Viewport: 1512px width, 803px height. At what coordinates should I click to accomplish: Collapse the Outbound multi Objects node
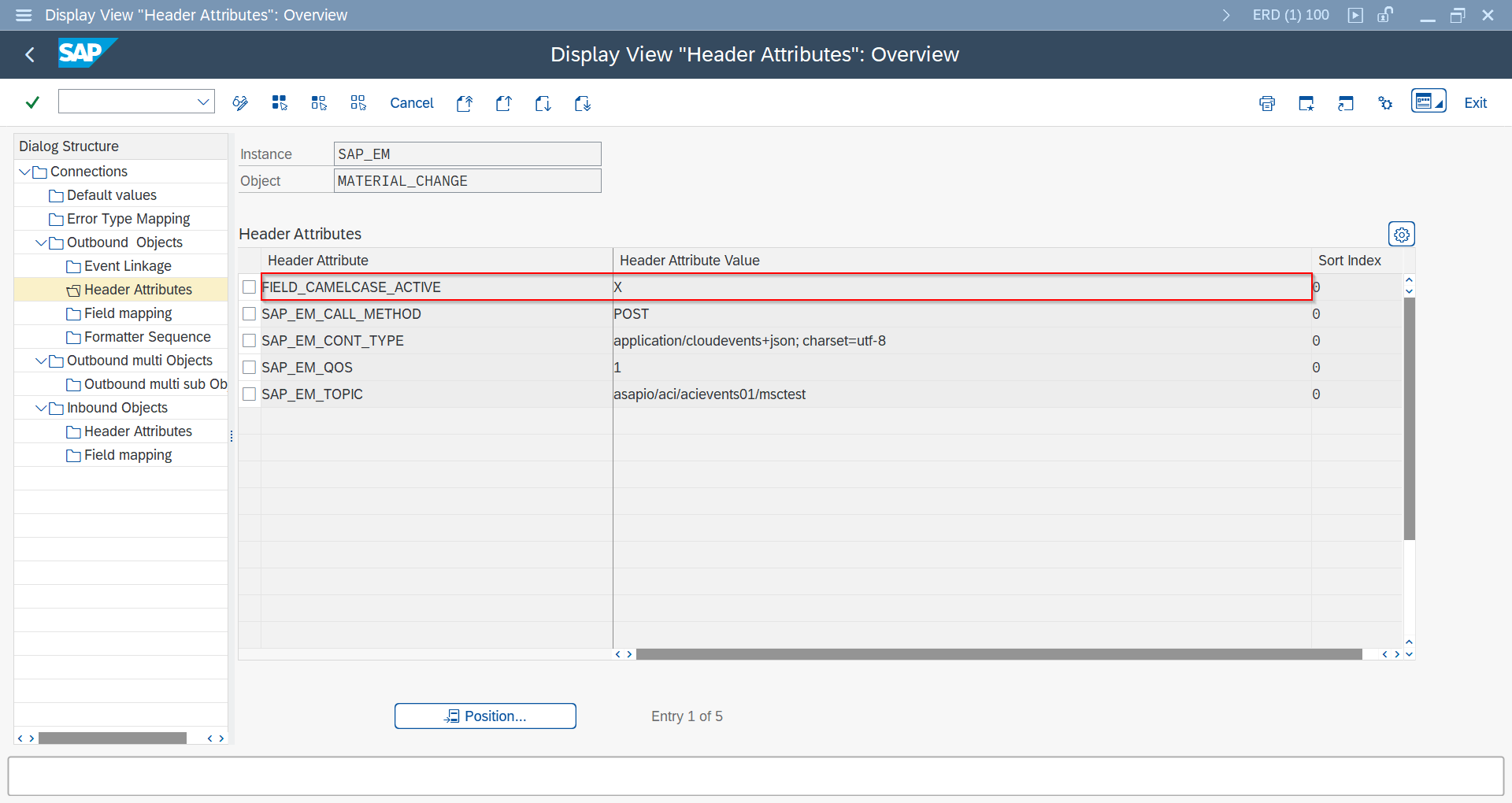(41, 361)
